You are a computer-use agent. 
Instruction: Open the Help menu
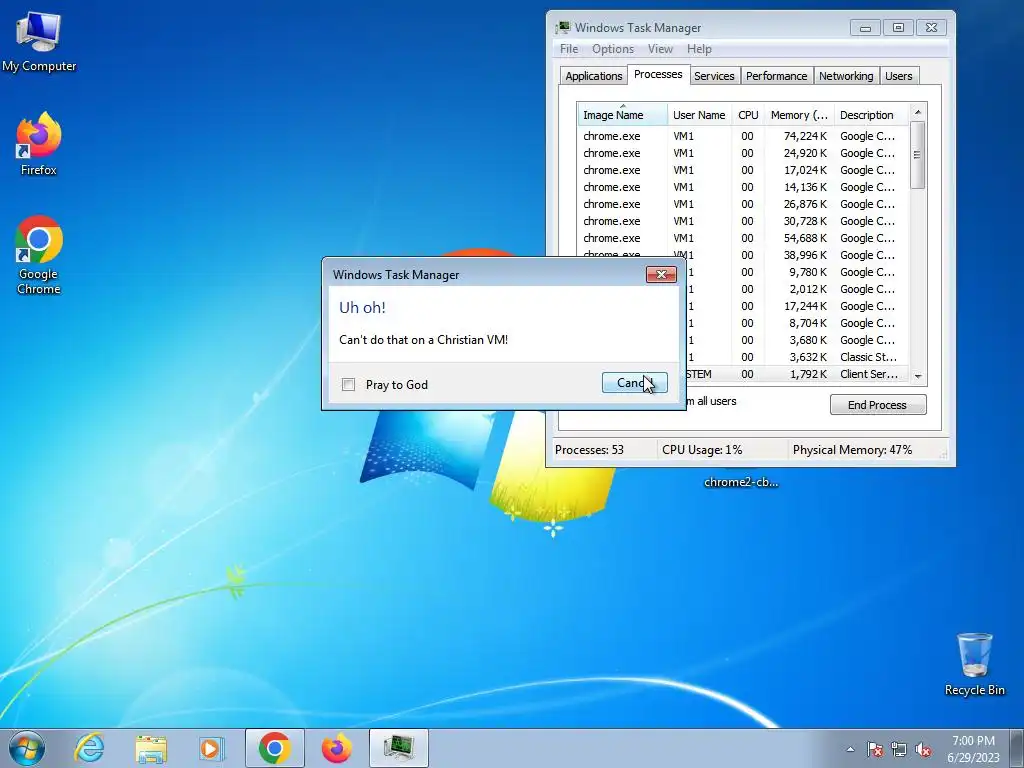point(699,49)
